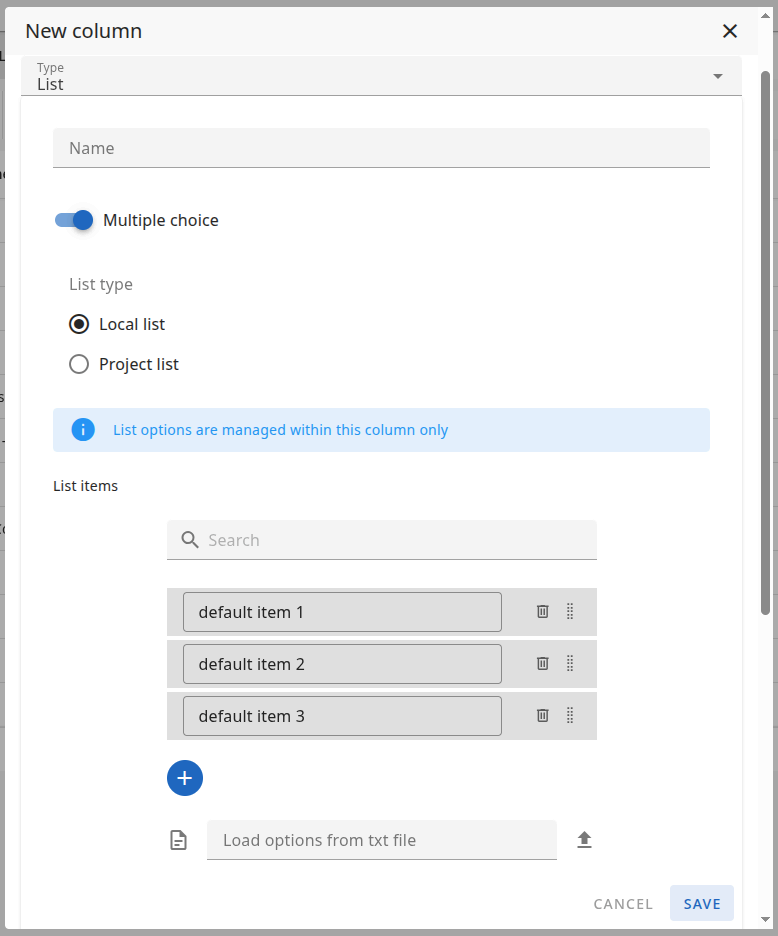
Task: Click the Load options from txt file field
Action: (x=381, y=840)
